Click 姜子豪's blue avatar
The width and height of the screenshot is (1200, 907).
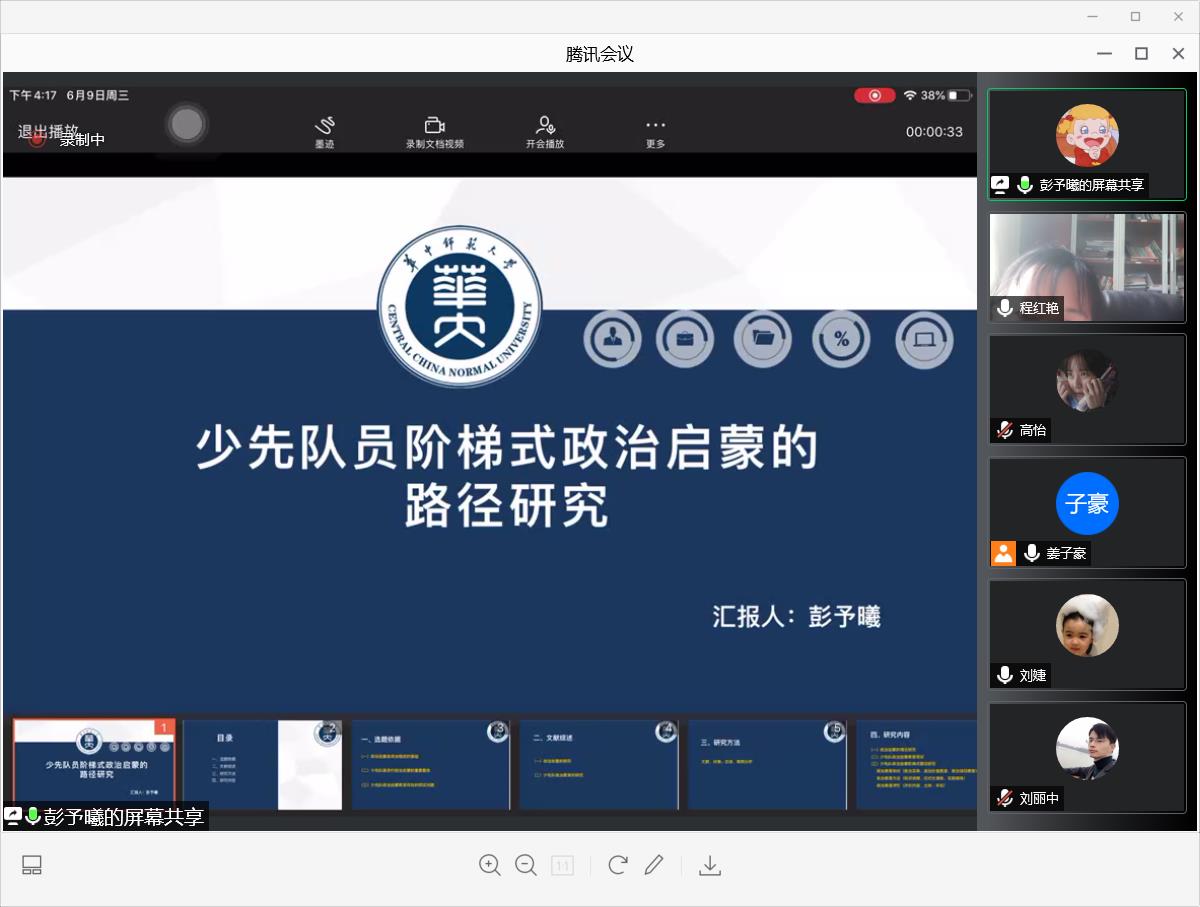1087,503
